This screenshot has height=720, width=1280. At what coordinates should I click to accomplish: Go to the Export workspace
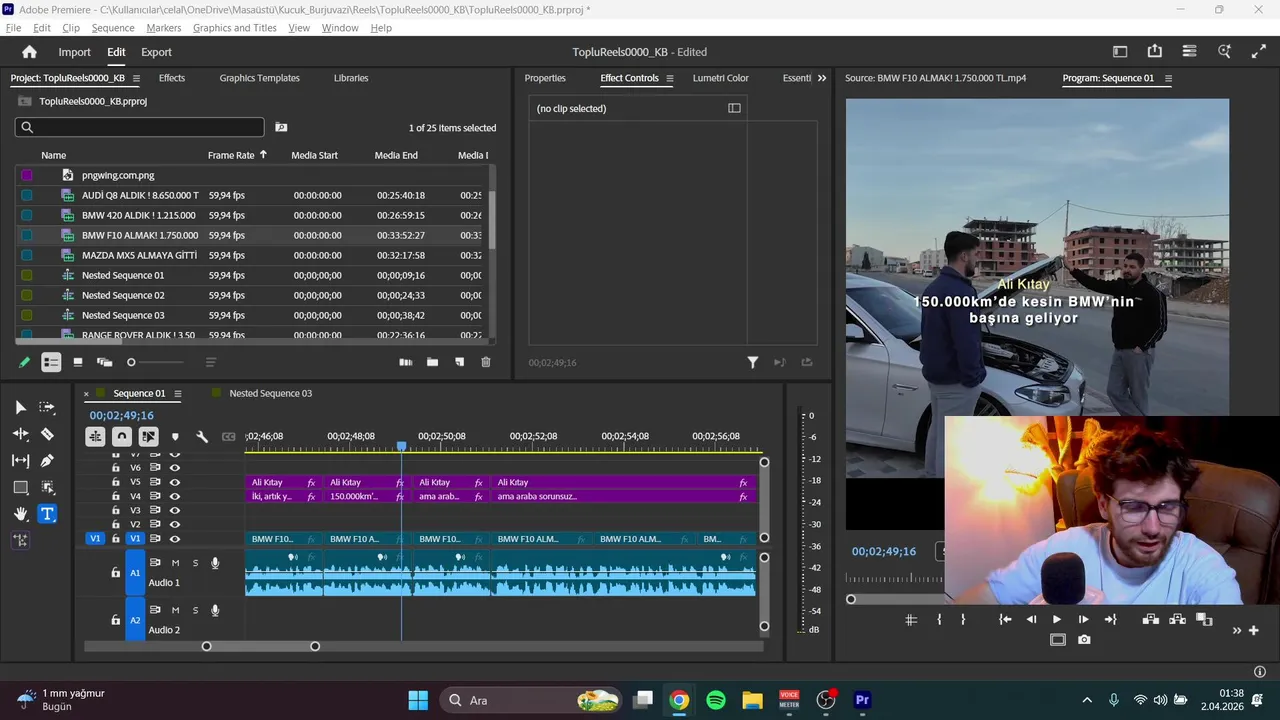coord(156,52)
